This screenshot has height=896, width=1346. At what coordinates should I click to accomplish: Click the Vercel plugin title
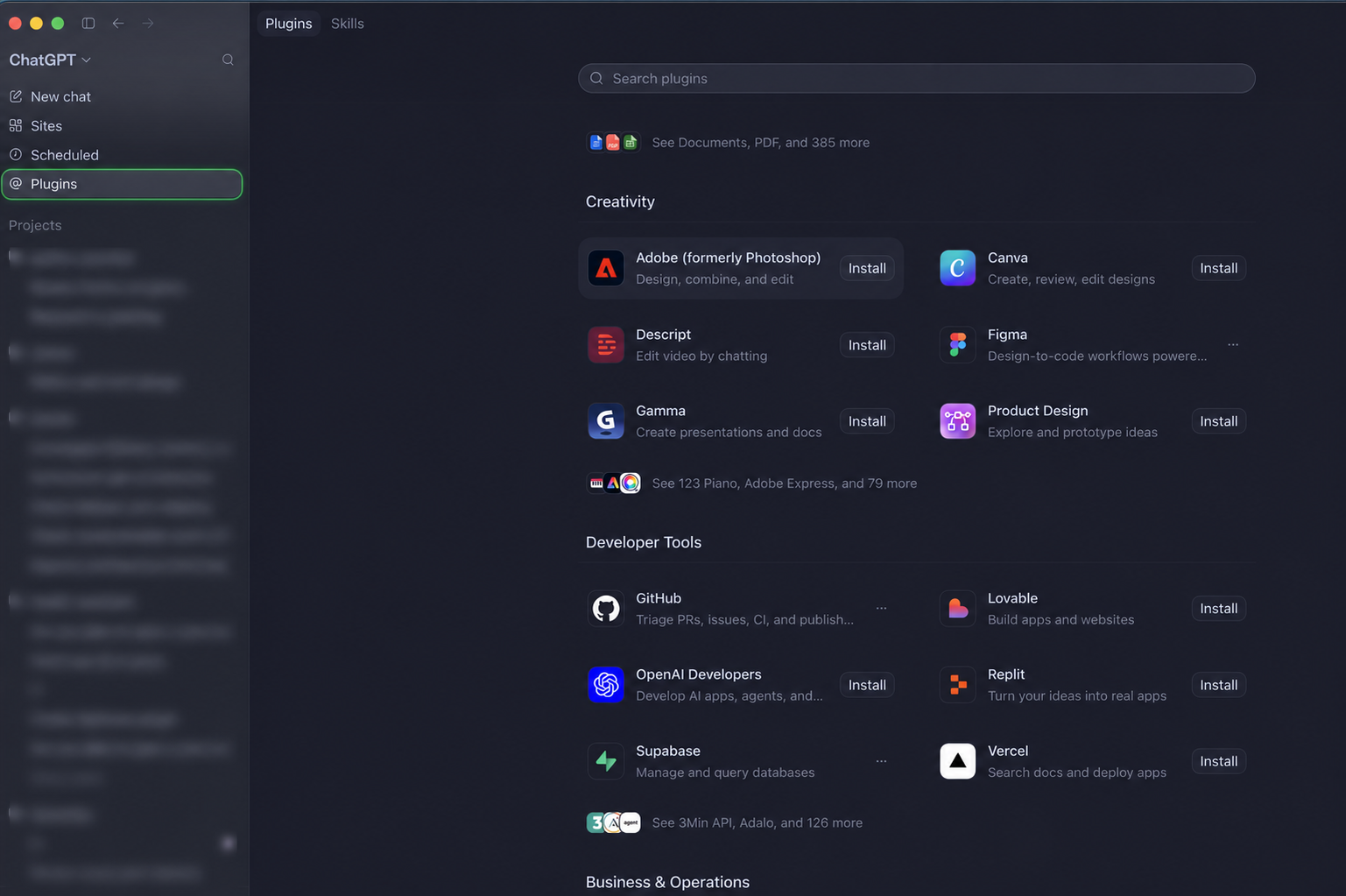(1008, 751)
